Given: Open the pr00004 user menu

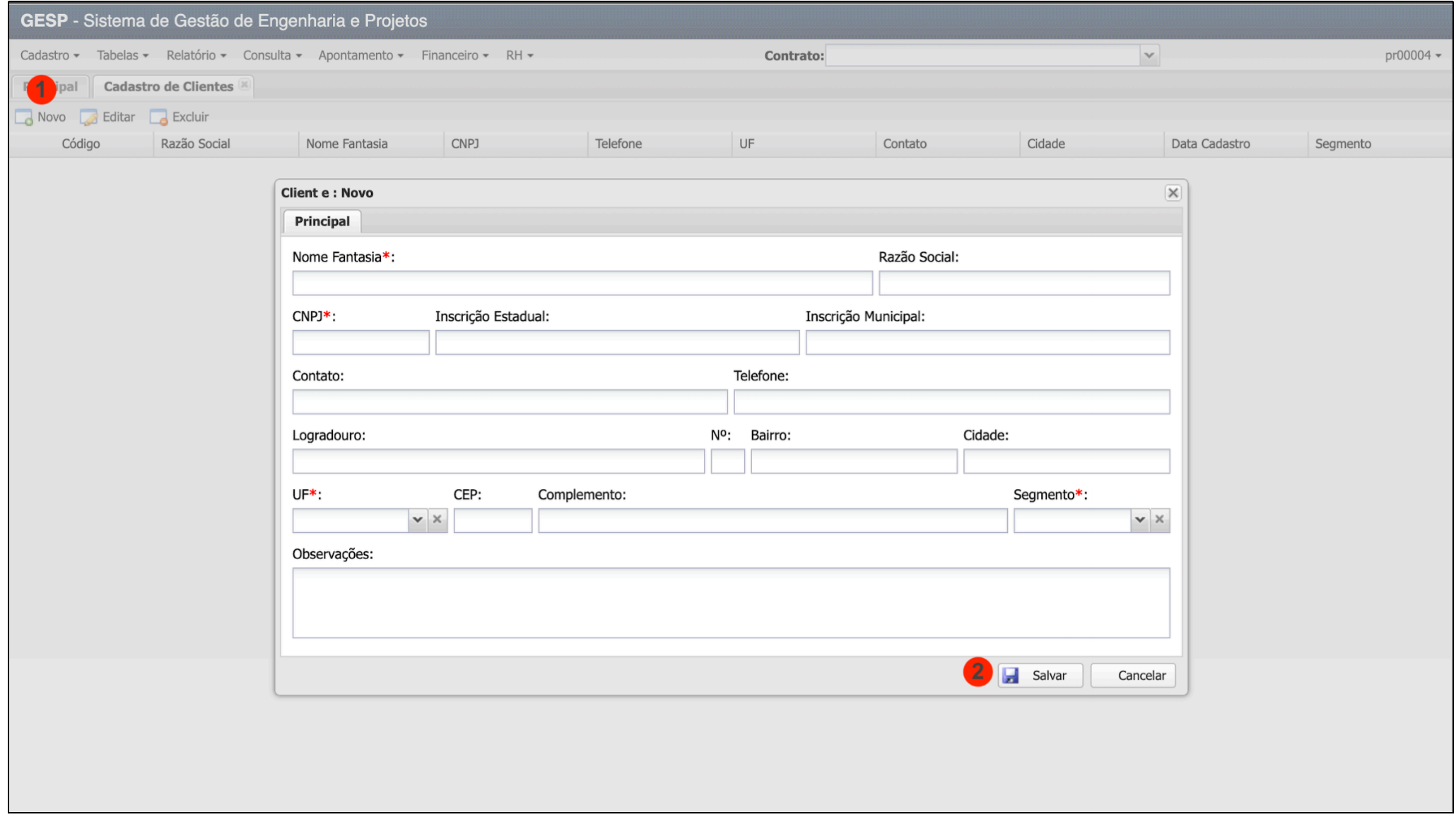Looking at the screenshot, I should click(1412, 55).
